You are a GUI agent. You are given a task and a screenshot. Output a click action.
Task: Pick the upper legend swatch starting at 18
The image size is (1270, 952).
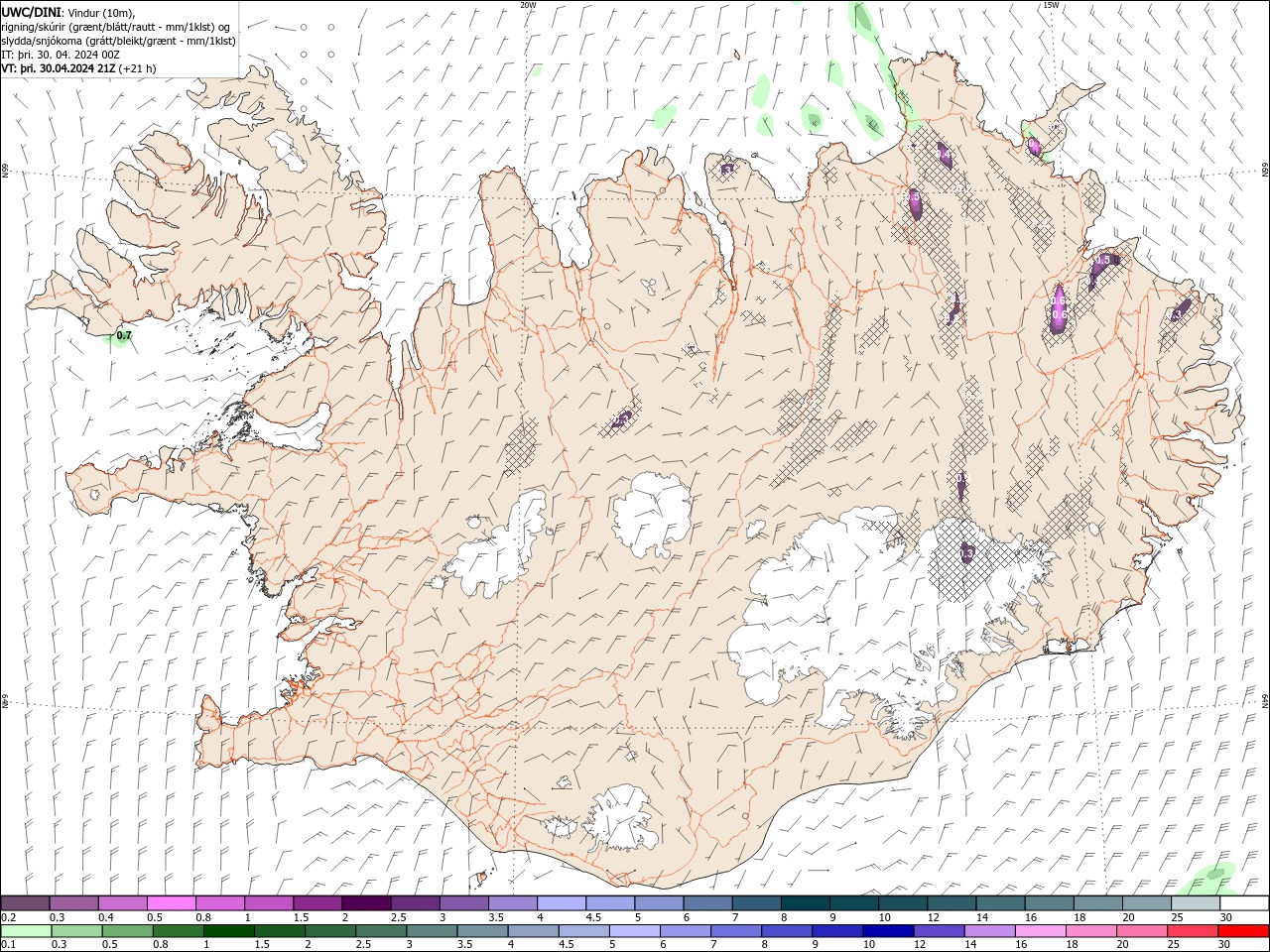tap(1097, 902)
